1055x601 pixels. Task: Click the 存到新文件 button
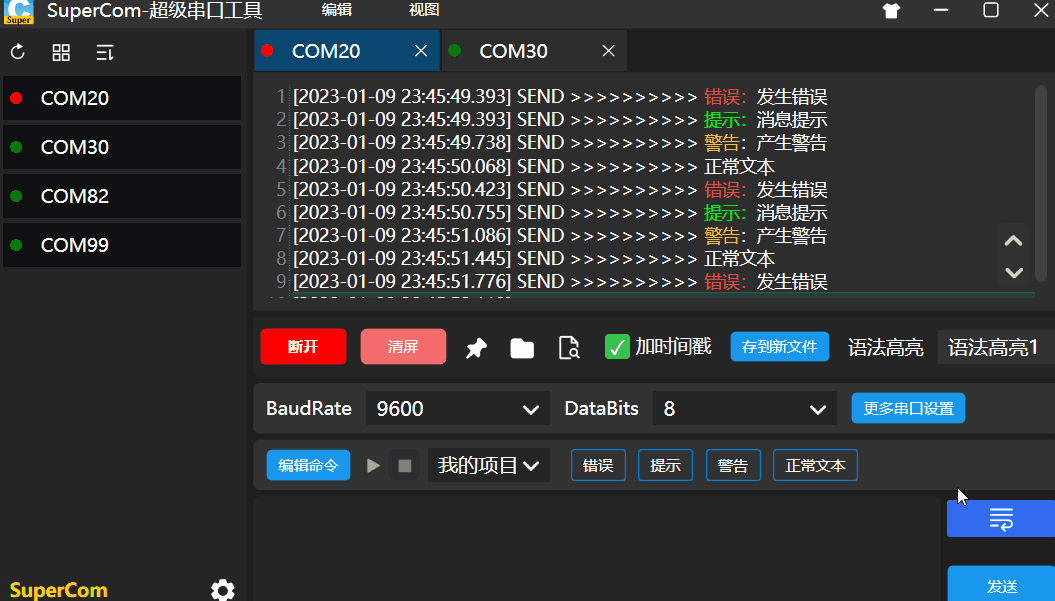pyautogui.click(x=780, y=347)
